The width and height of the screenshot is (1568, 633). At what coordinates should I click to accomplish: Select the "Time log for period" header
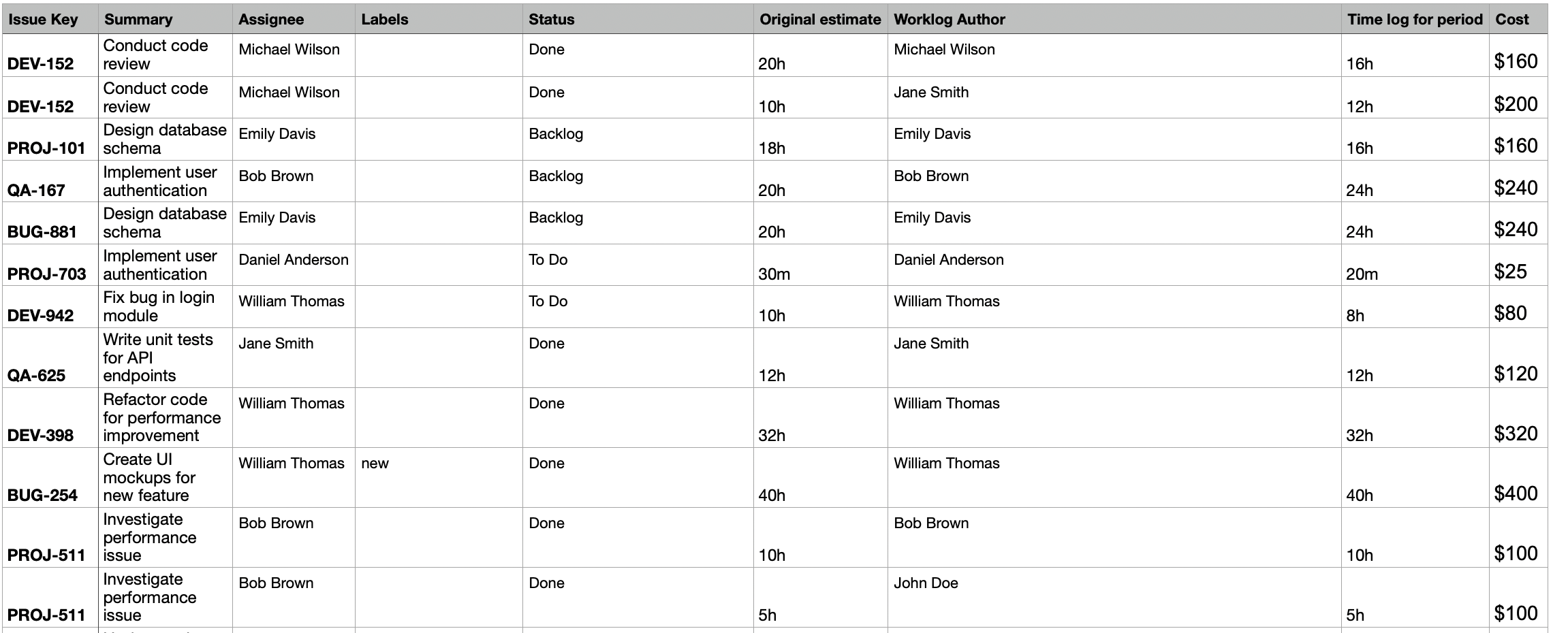tap(1415, 20)
